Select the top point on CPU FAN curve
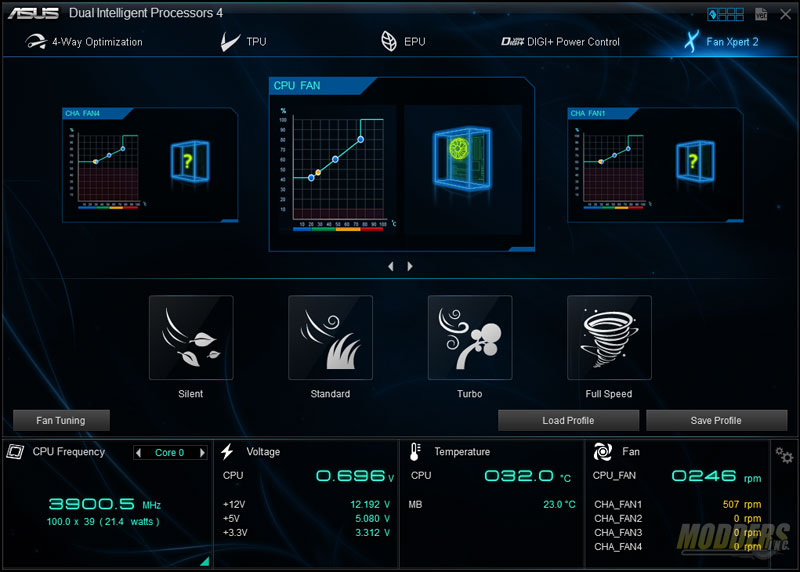The image size is (800, 572). click(361, 139)
